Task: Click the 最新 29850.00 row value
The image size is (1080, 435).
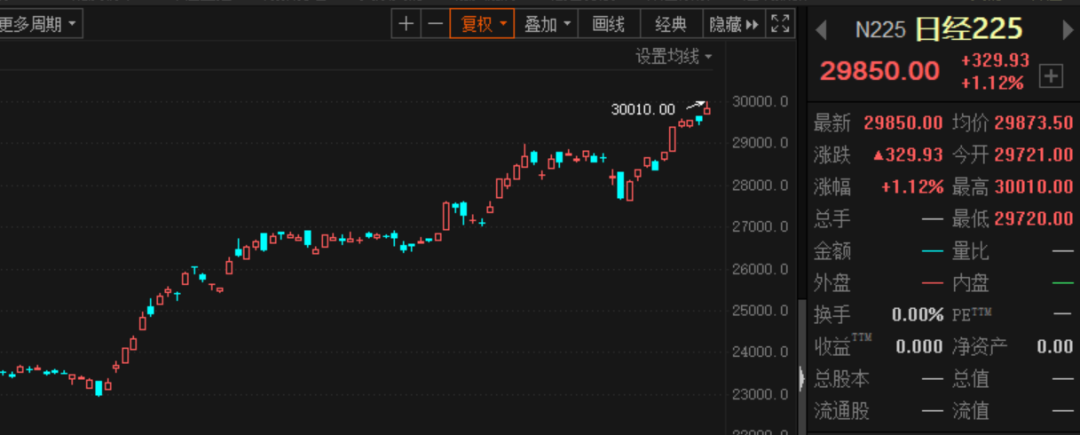Action: pyautogui.click(x=903, y=123)
